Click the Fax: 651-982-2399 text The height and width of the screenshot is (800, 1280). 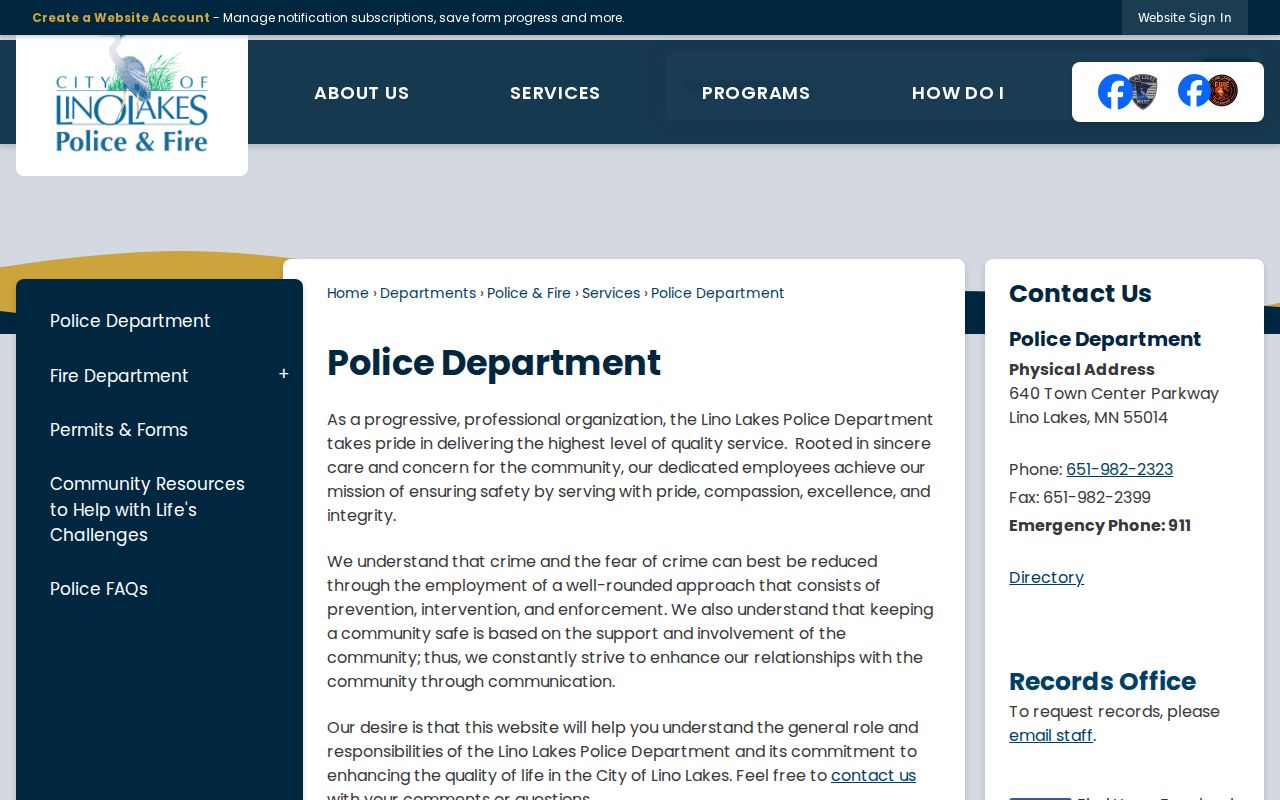click(1080, 497)
